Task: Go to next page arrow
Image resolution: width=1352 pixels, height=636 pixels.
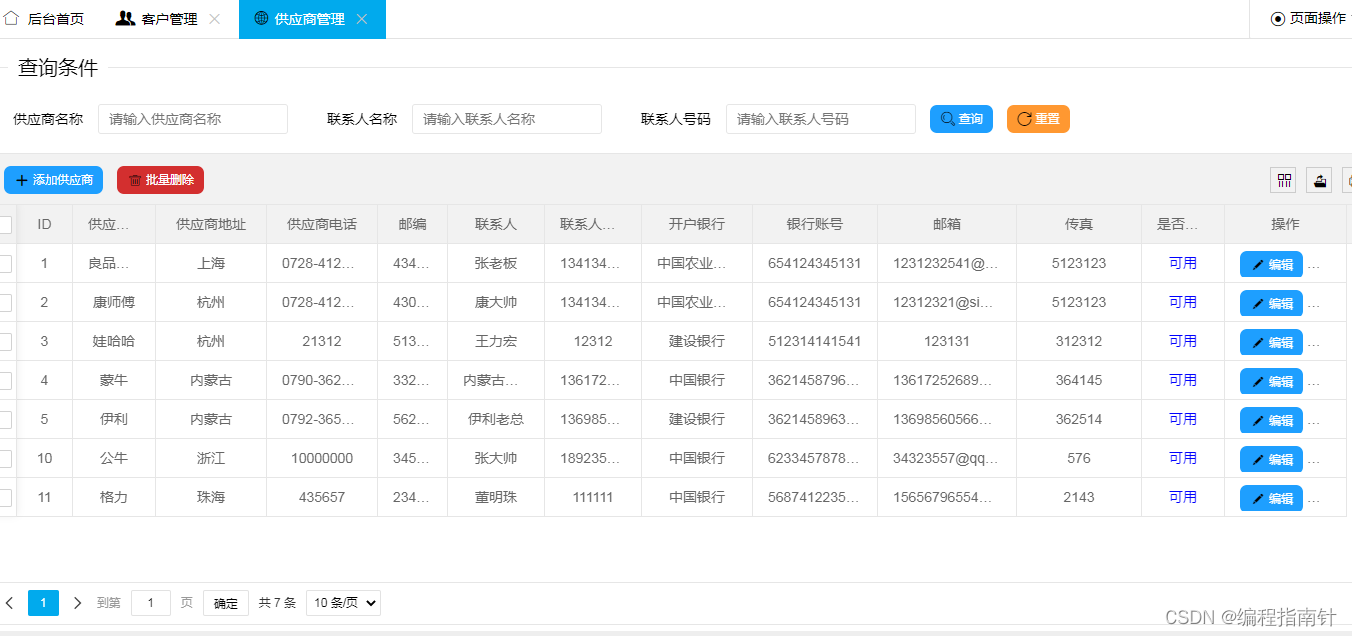Action: tap(78, 603)
